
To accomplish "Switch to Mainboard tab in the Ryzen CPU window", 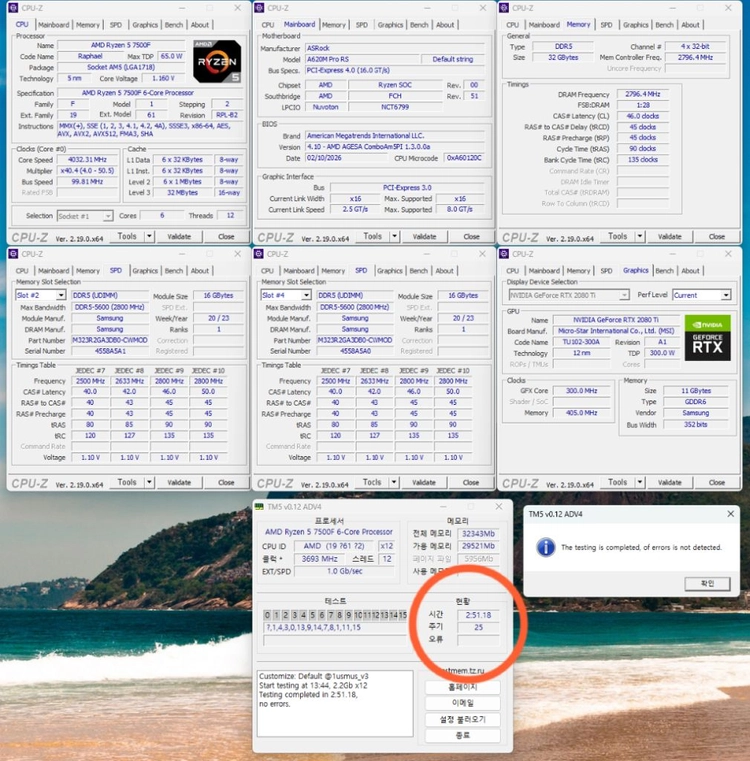I will 53,25.
